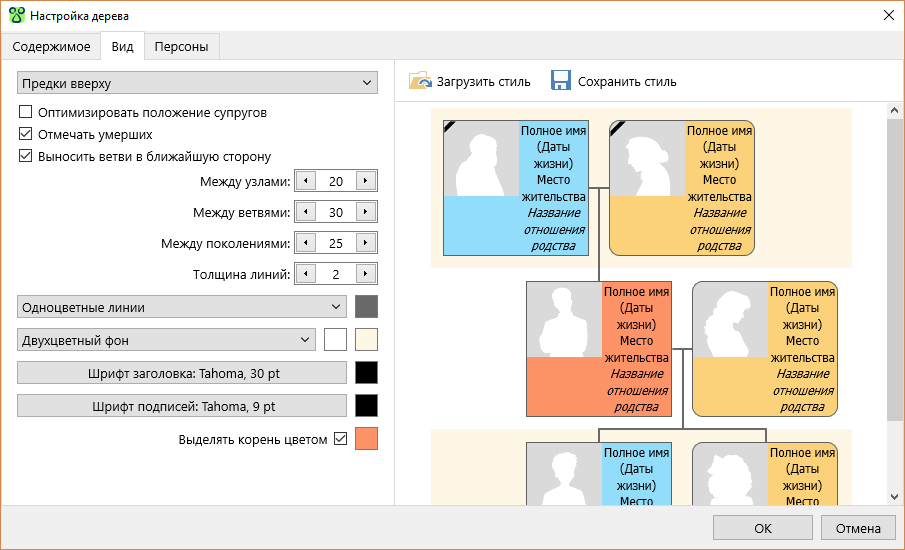
Task: Open the Персоны tab
Action: pyautogui.click(x=181, y=47)
